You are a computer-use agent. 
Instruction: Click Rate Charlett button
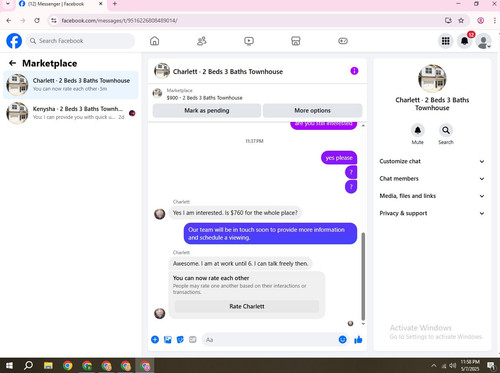(x=247, y=306)
